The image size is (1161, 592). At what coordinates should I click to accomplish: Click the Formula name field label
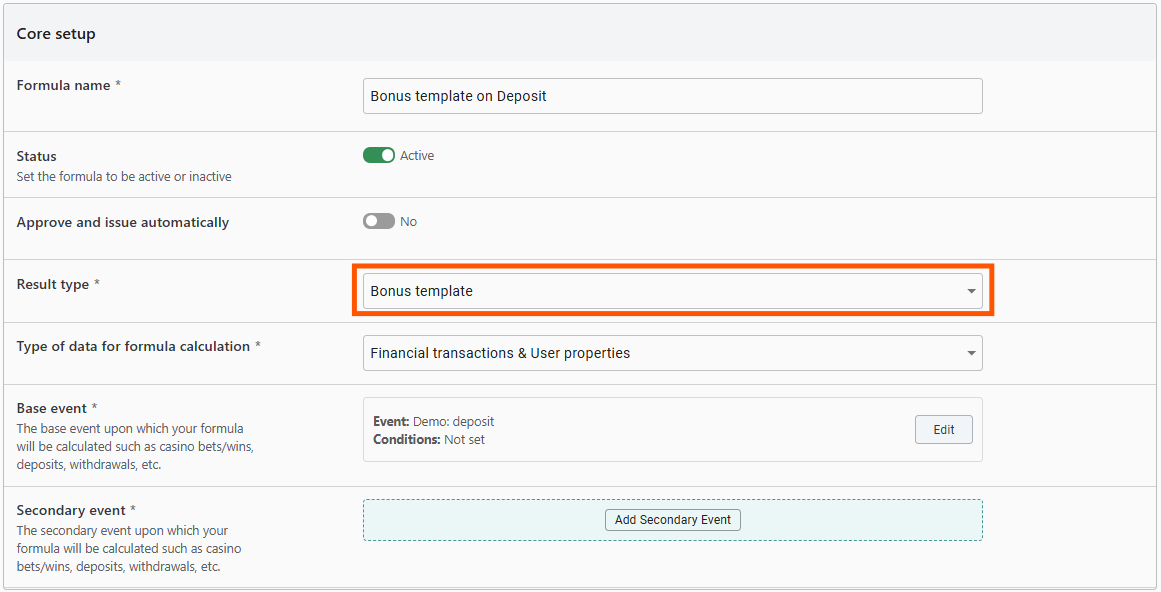click(64, 86)
